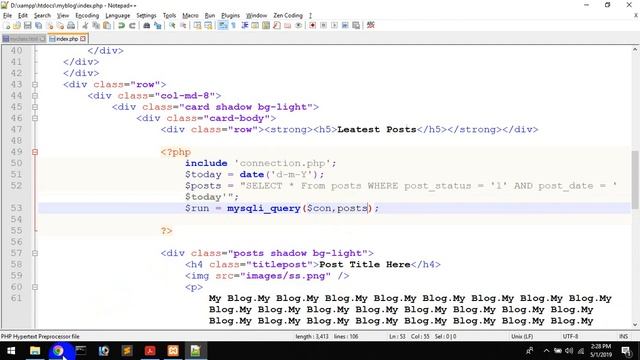Stop macro recording toolbar icon
The height and width of the screenshot is (360, 640).
pos(323,25)
